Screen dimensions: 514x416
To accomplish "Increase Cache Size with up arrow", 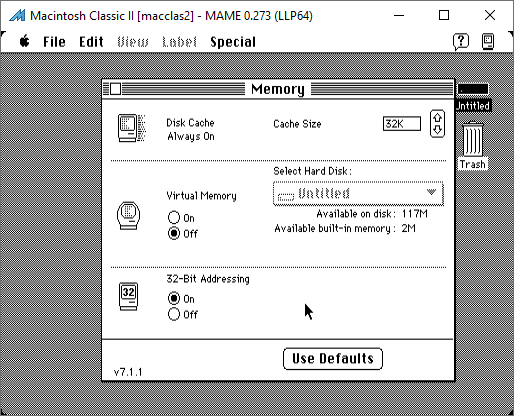I will [x=438, y=117].
